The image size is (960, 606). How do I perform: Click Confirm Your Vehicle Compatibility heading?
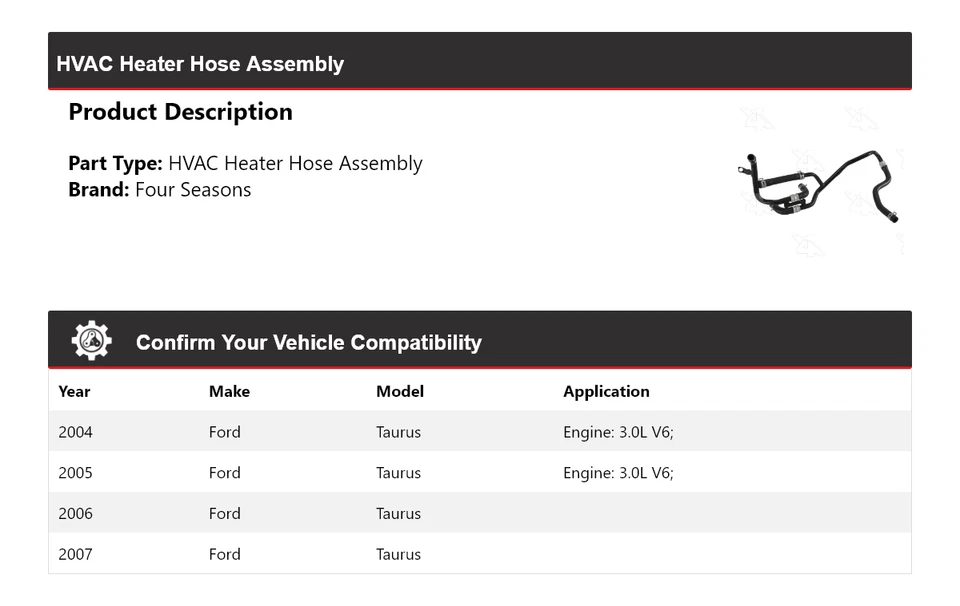pos(308,343)
